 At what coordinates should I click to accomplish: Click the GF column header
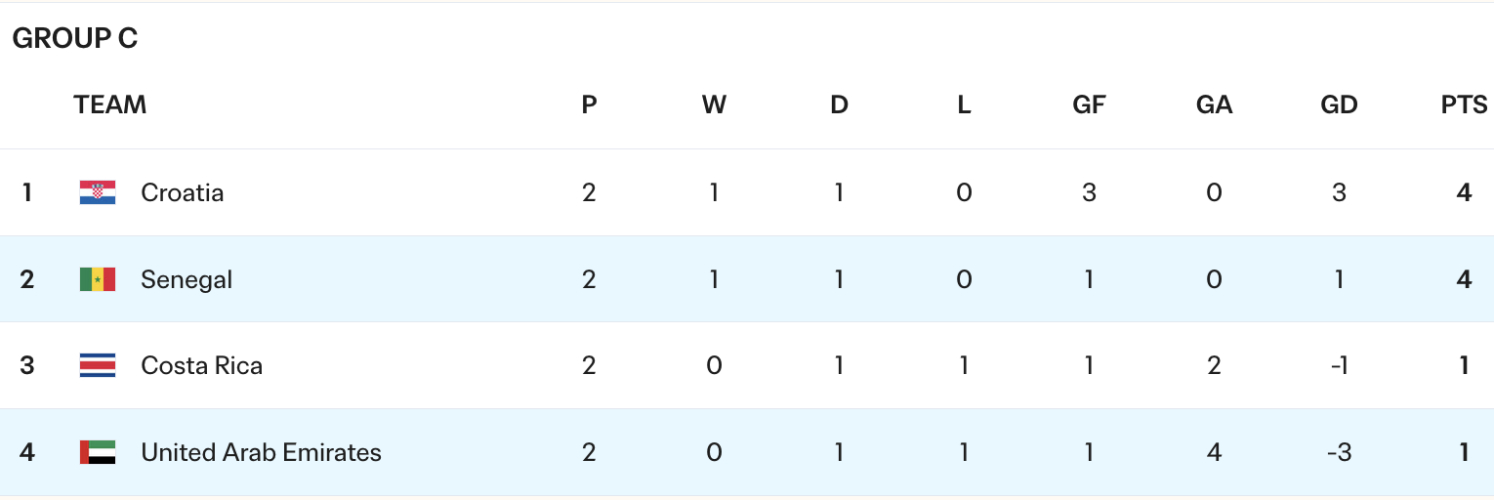pyautogui.click(x=1089, y=105)
